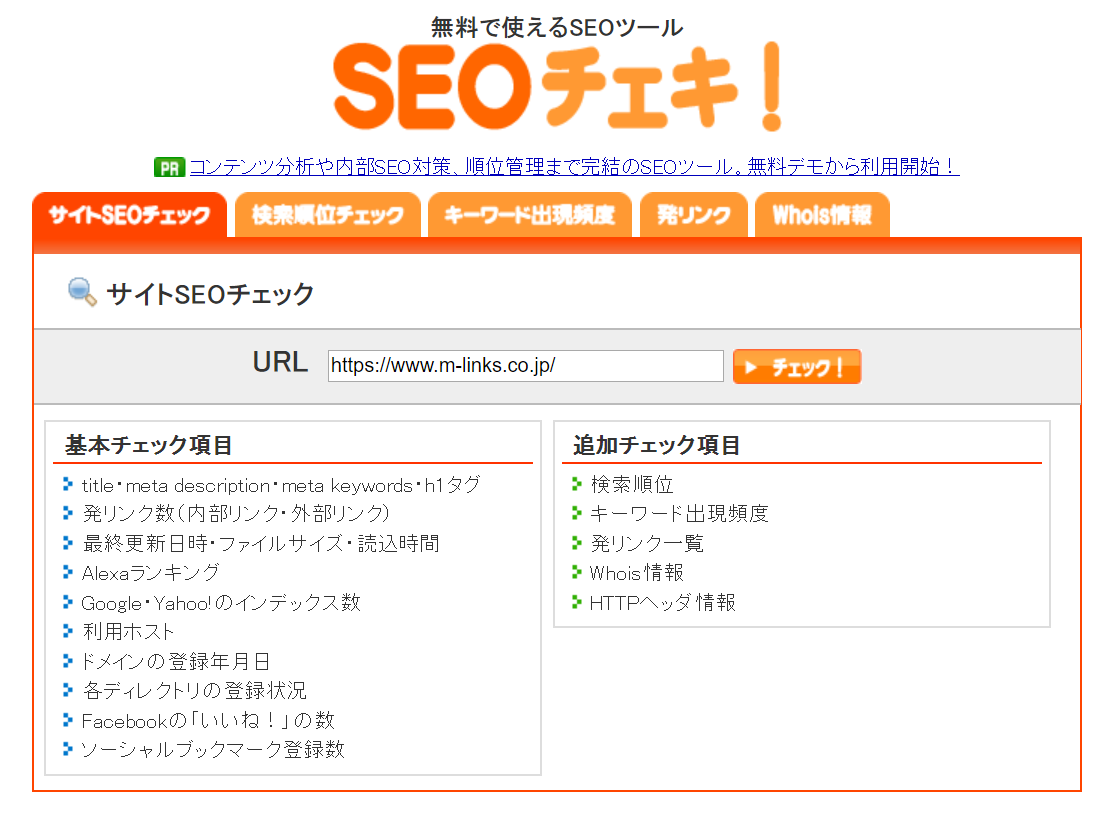Viewport: 1113px width, 819px height.
Task: Click the 発リンク一覧 item
Action: pyautogui.click(x=647, y=544)
